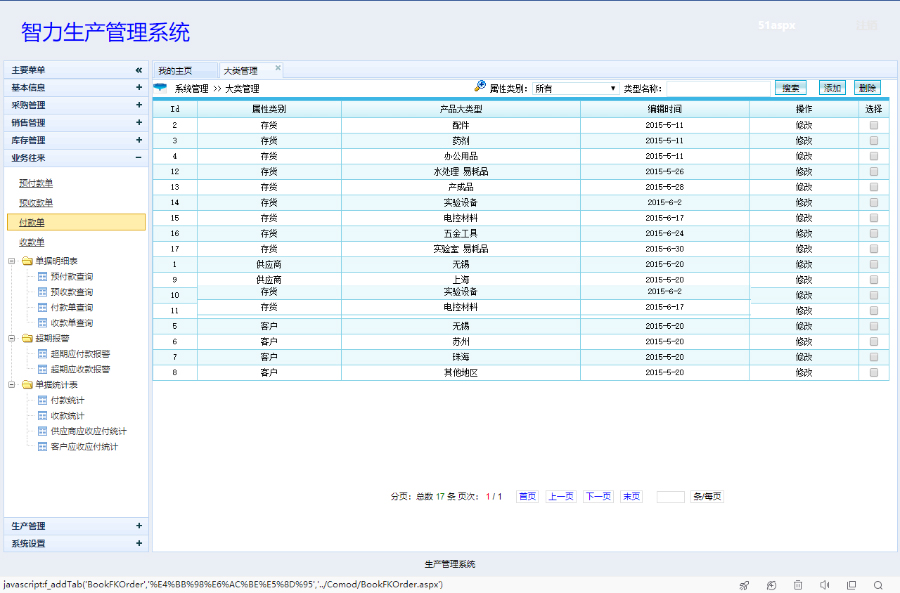Collapse the 超期报警 tree node

click(x=11, y=339)
